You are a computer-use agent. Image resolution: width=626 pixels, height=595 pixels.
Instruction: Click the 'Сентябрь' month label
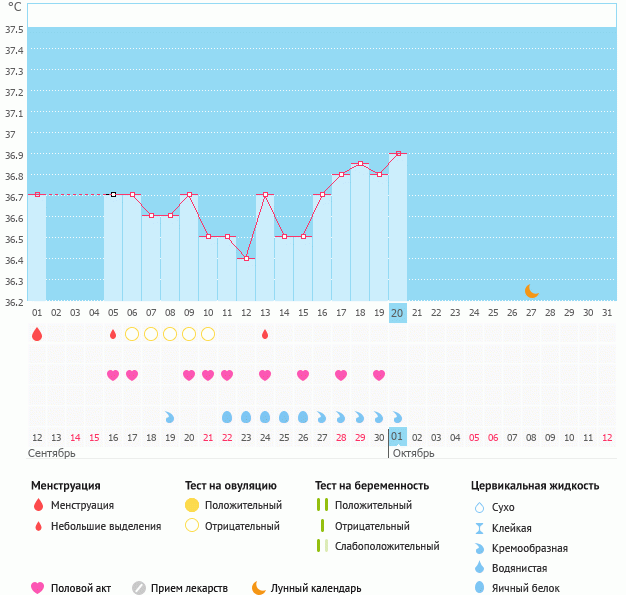52,454
